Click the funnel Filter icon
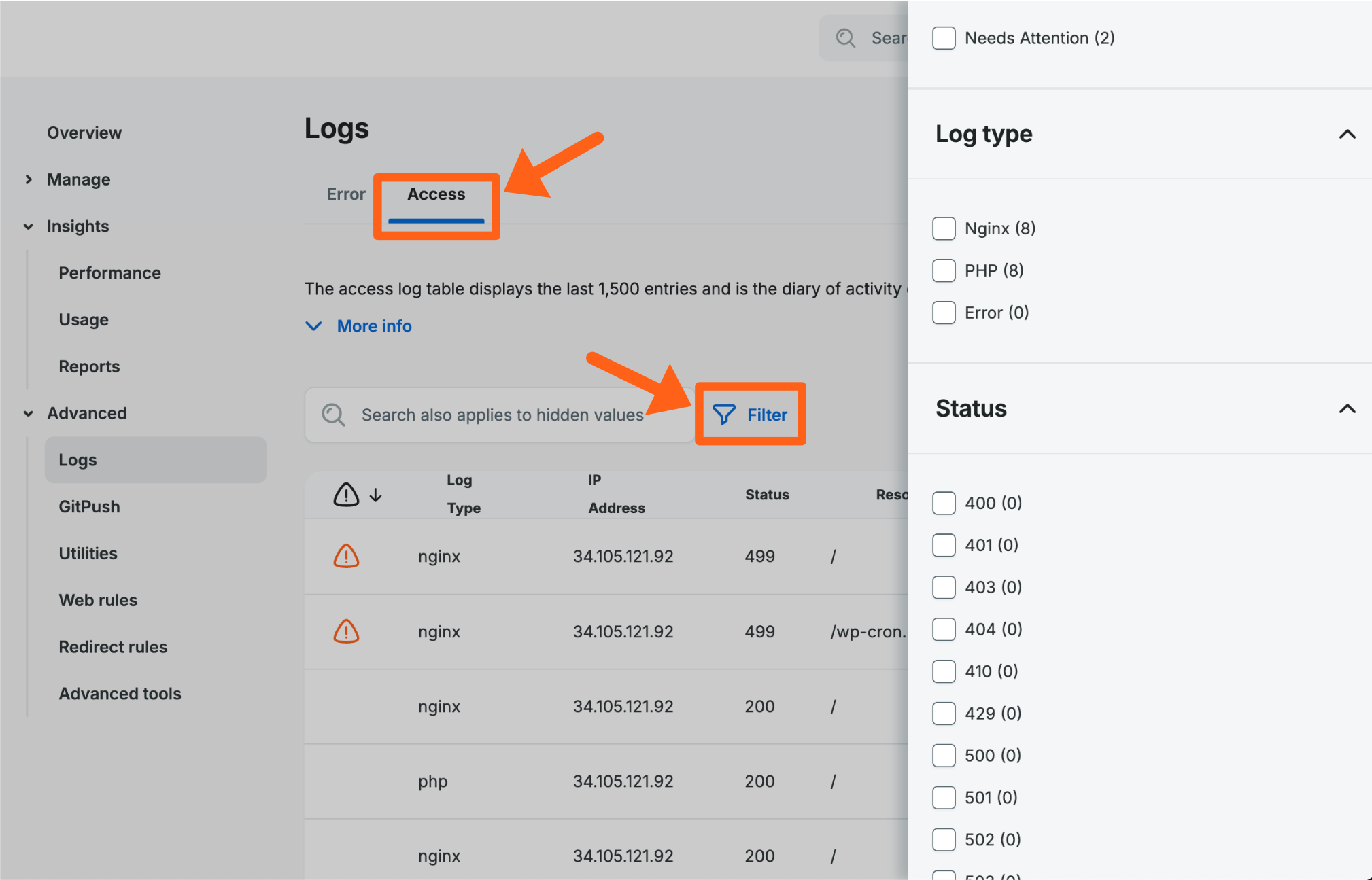The height and width of the screenshot is (880, 1372). tap(724, 415)
